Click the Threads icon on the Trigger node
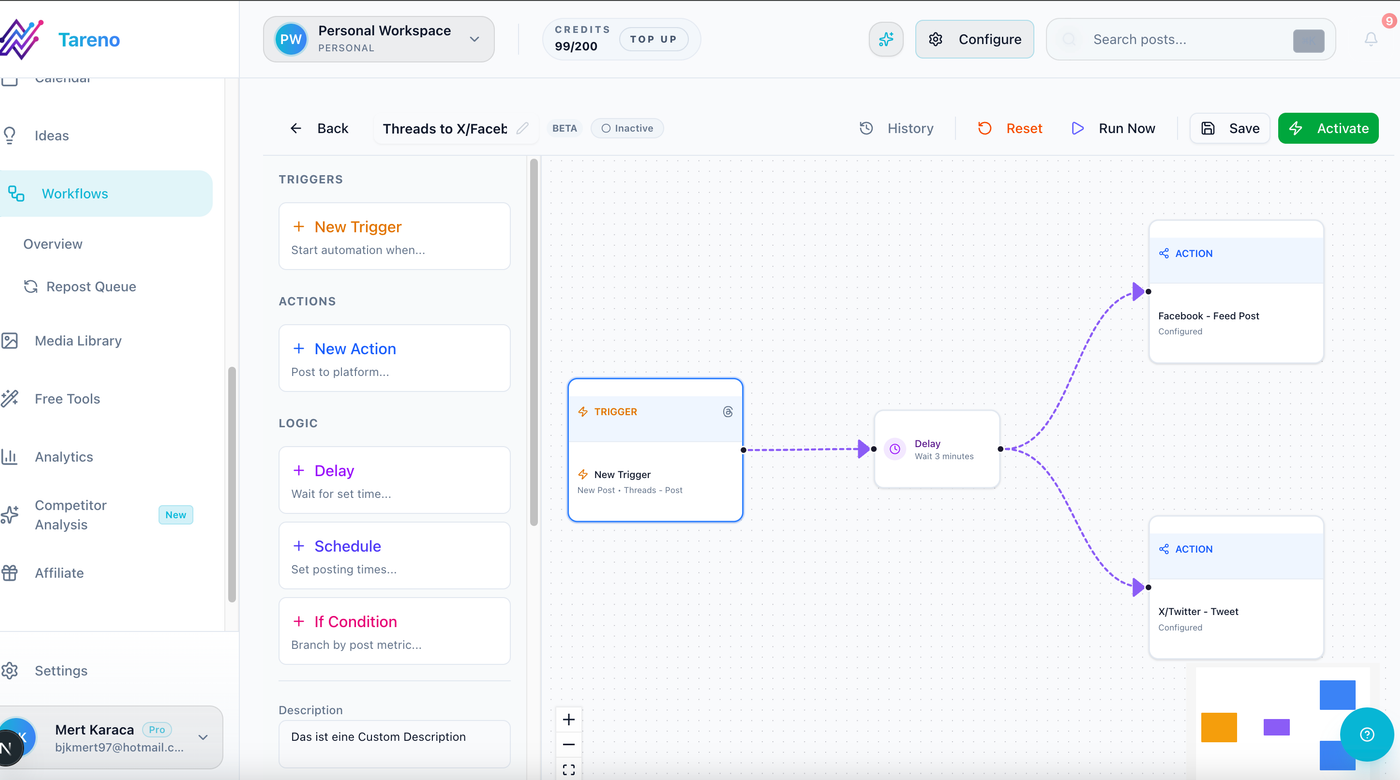The width and height of the screenshot is (1400, 780). 728,412
